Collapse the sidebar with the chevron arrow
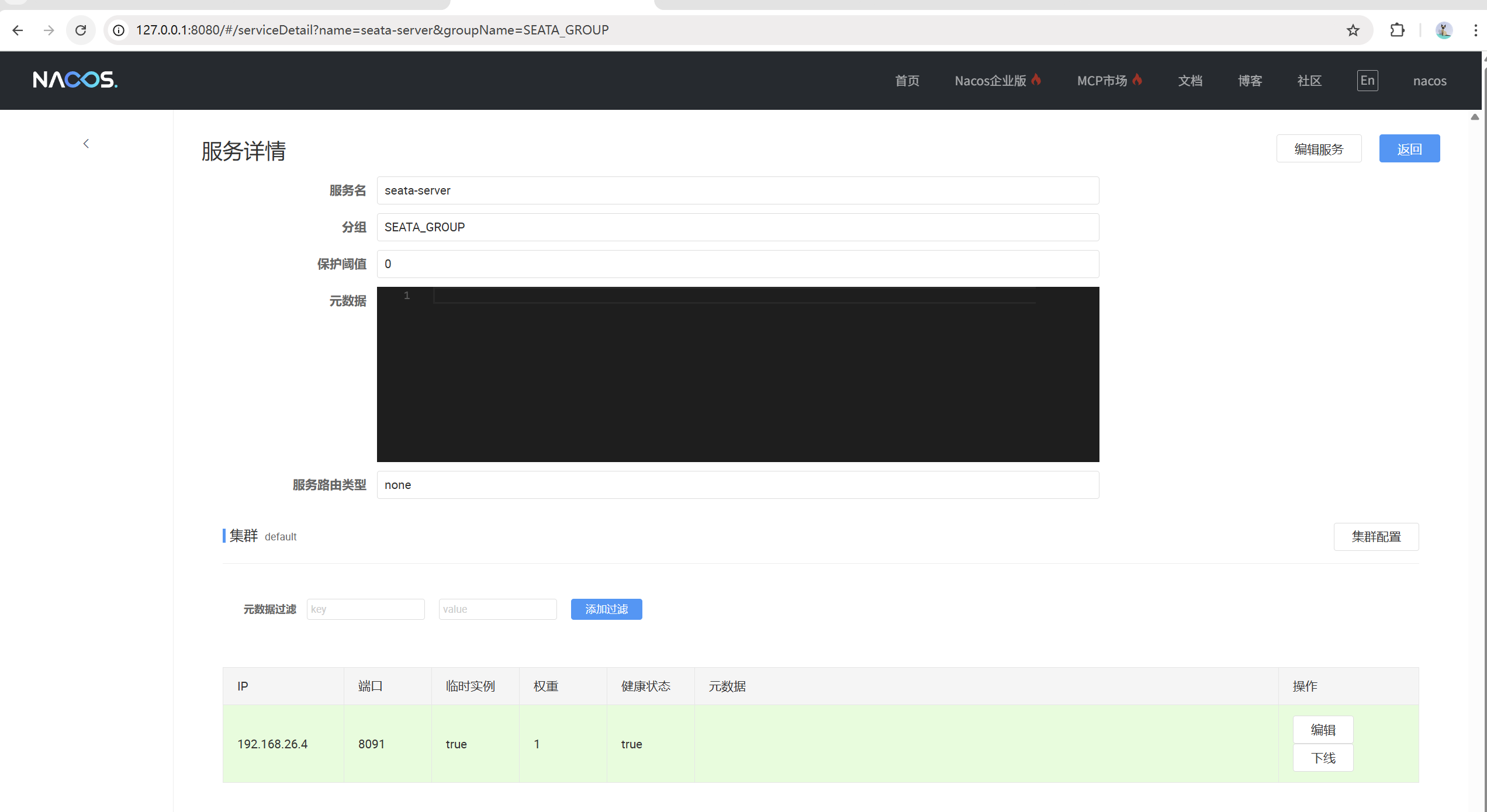1487x812 pixels. pos(86,144)
